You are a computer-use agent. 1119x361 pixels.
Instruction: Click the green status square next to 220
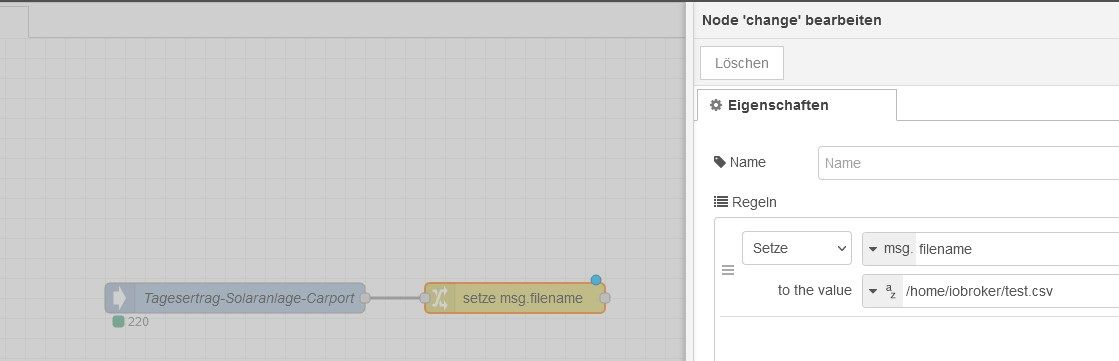118,322
